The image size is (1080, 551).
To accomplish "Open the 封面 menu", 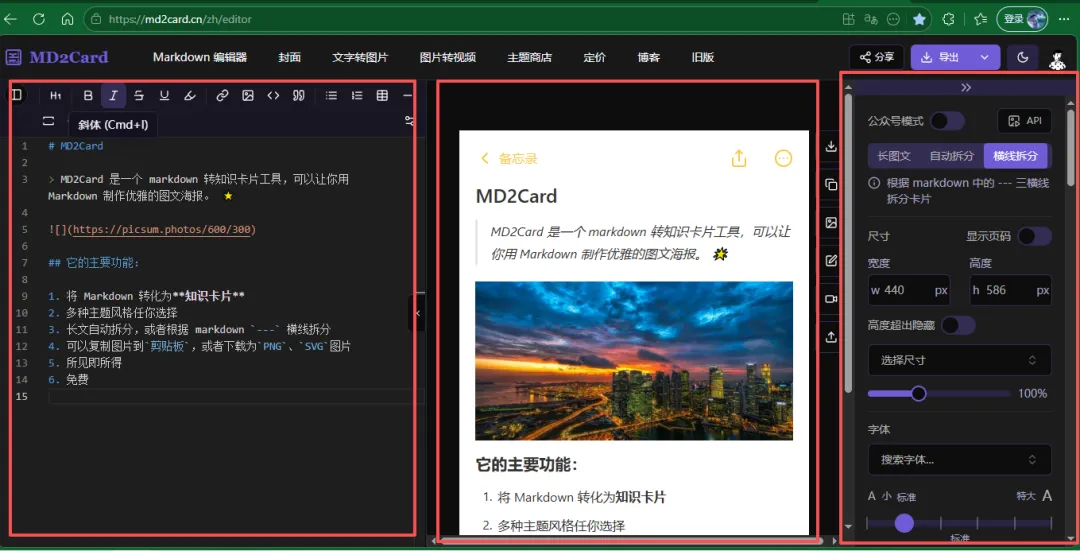I will coord(290,57).
